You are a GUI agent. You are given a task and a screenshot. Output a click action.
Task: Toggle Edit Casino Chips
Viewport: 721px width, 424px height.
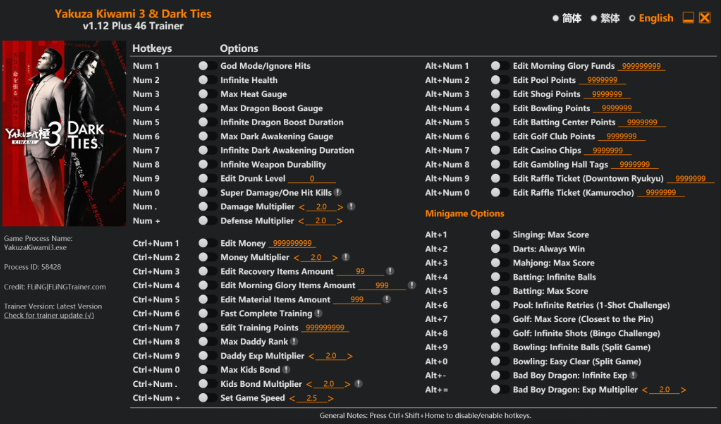pos(500,150)
